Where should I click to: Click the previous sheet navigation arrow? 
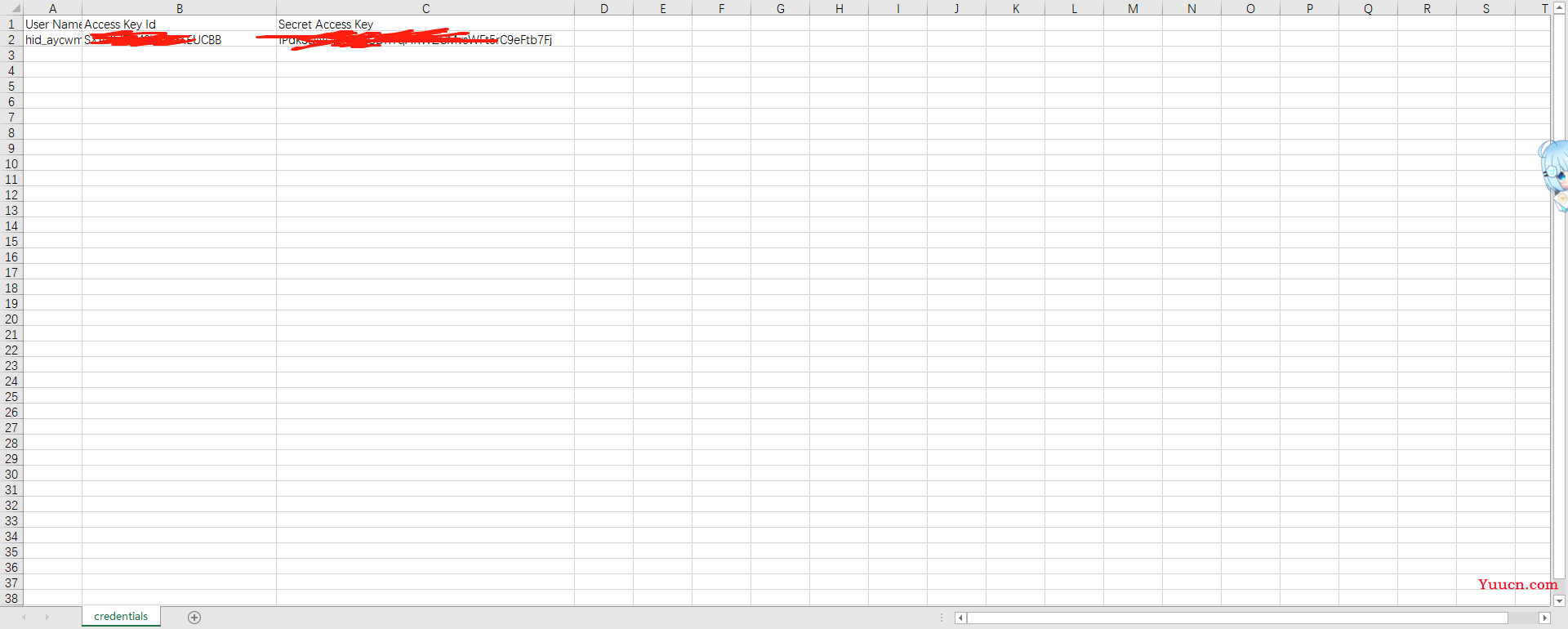(x=24, y=618)
